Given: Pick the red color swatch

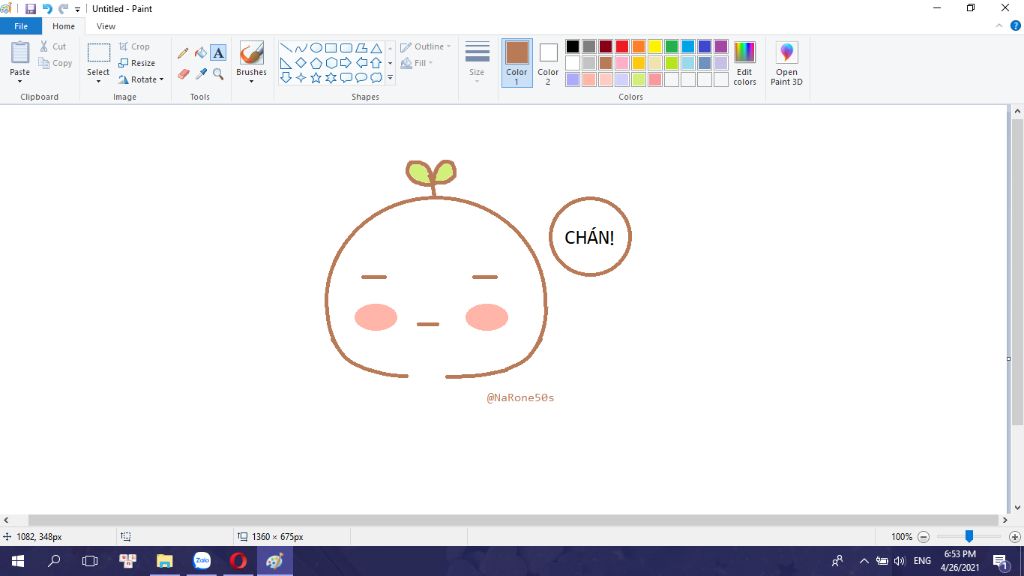Looking at the screenshot, I should [x=622, y=46].
